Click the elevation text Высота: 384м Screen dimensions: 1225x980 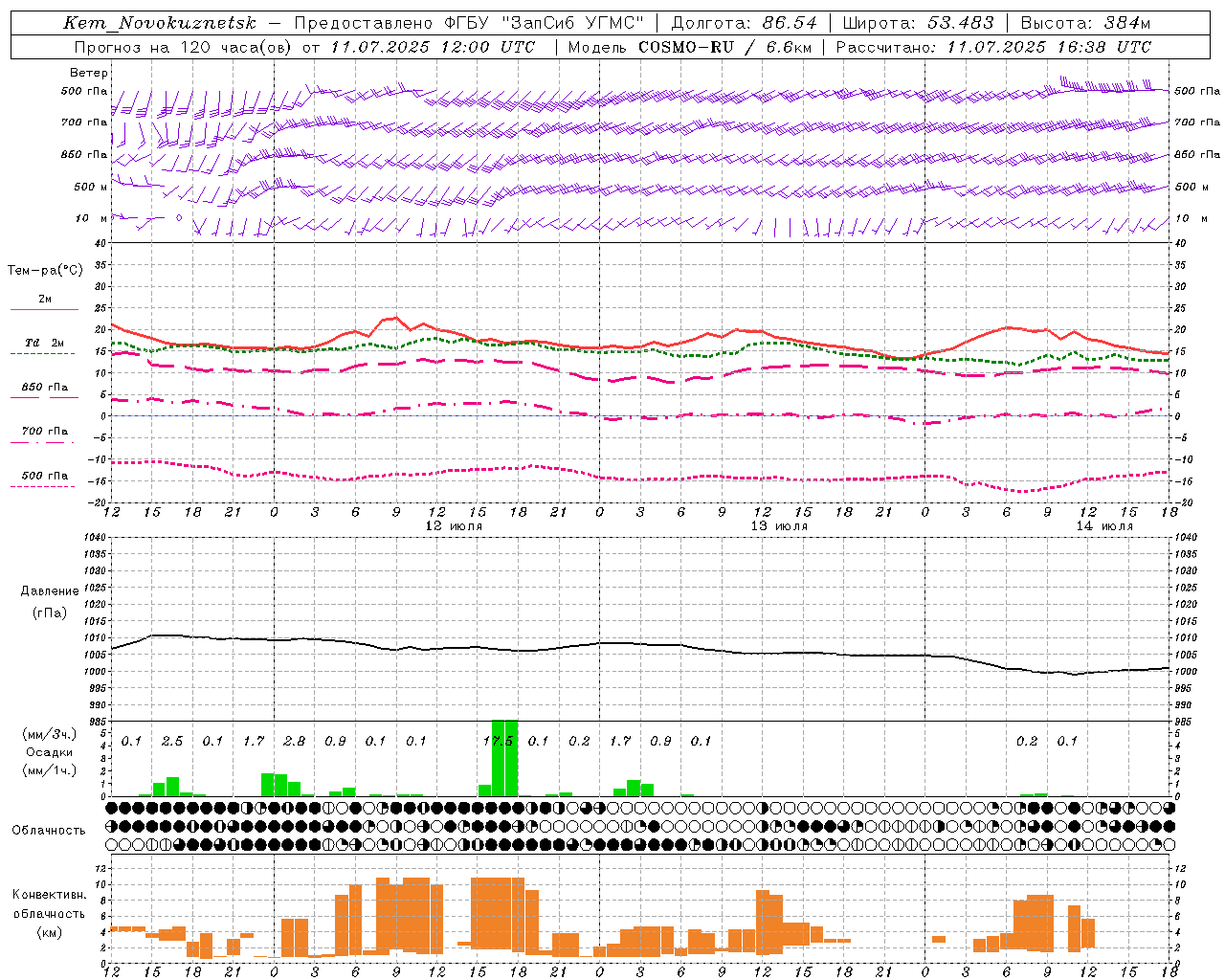pyautogui.click(x=1085, y=23)
